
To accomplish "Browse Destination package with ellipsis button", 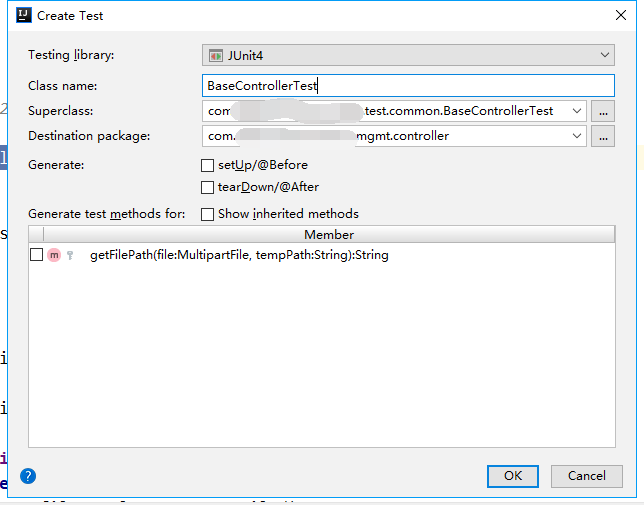I will [602, 136].
